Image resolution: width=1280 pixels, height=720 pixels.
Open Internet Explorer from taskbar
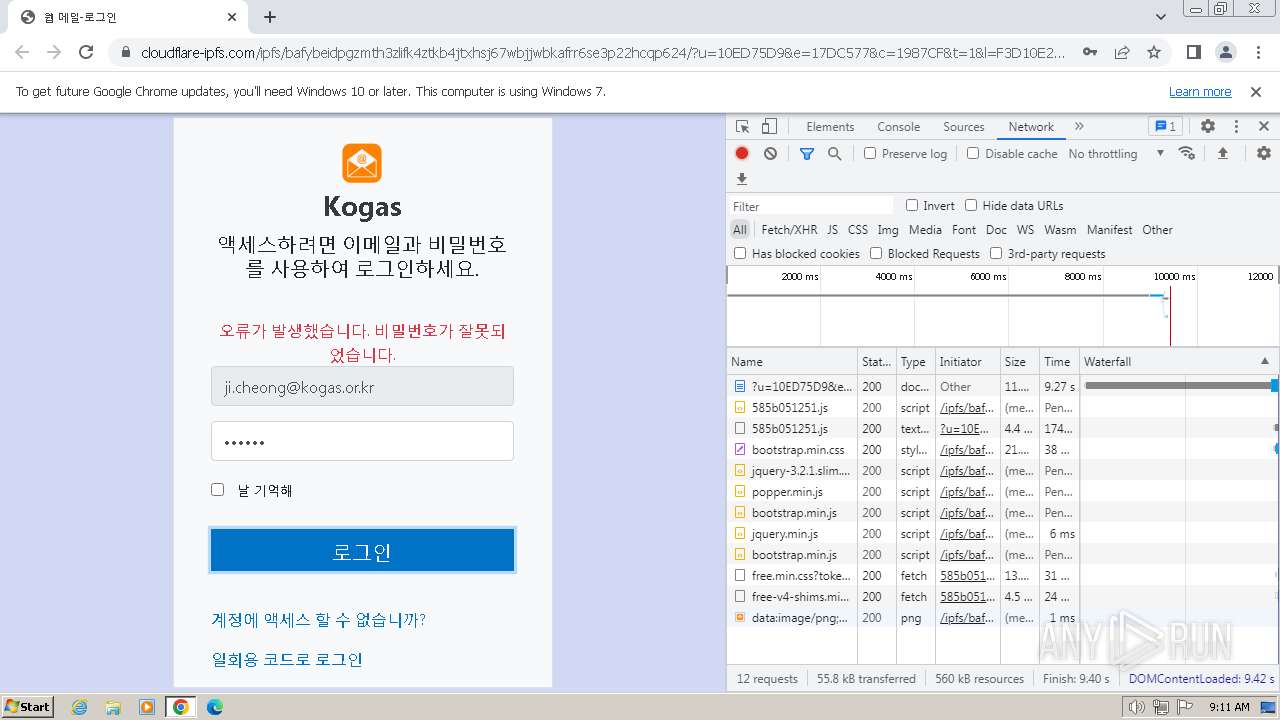(x=79, y=707)
